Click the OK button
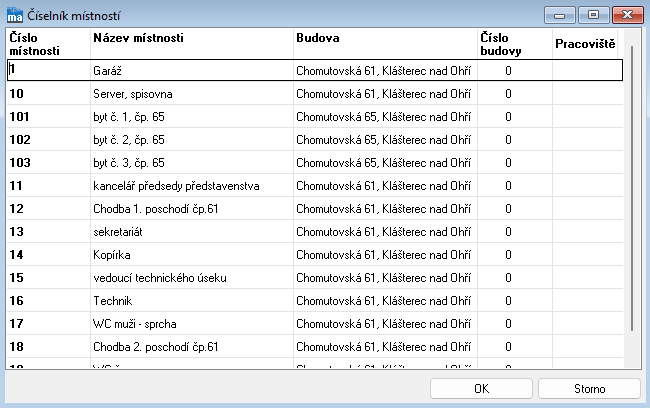650x408 pixels. pos(481,389)
